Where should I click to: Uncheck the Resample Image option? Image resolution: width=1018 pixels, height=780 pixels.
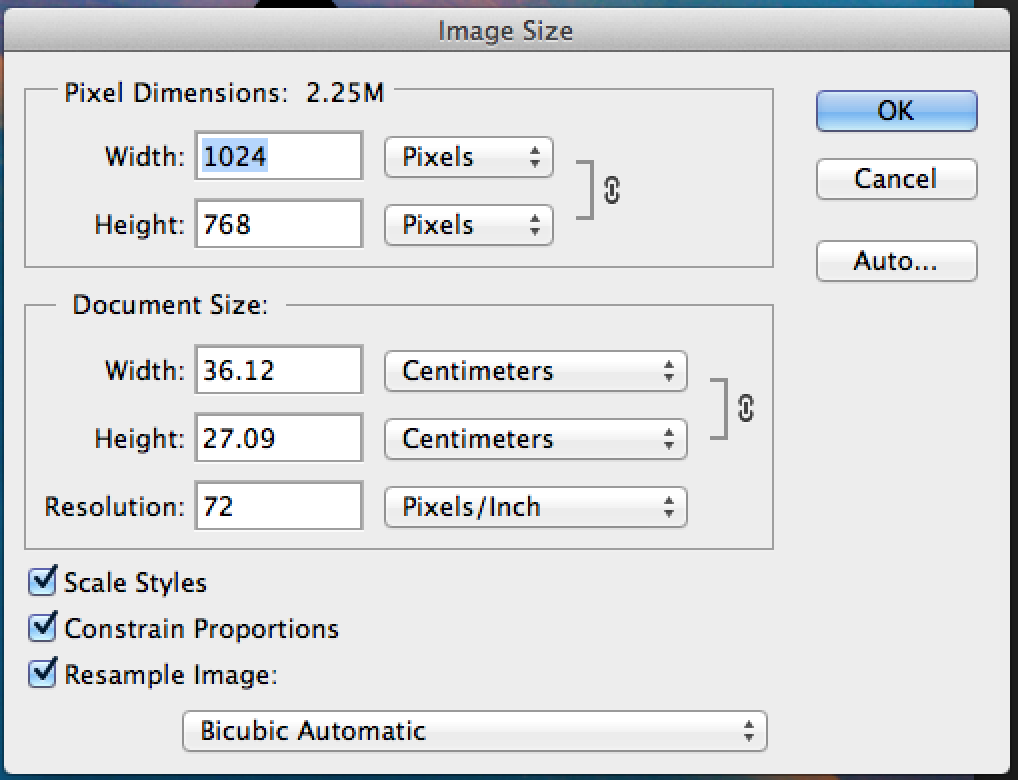coord(43,674)
